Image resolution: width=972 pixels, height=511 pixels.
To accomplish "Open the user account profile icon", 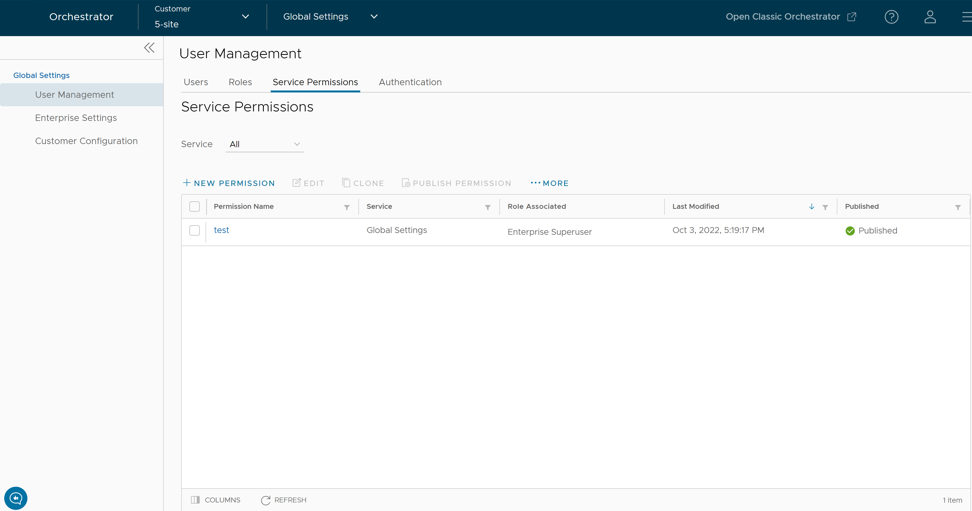I will 930,17.
